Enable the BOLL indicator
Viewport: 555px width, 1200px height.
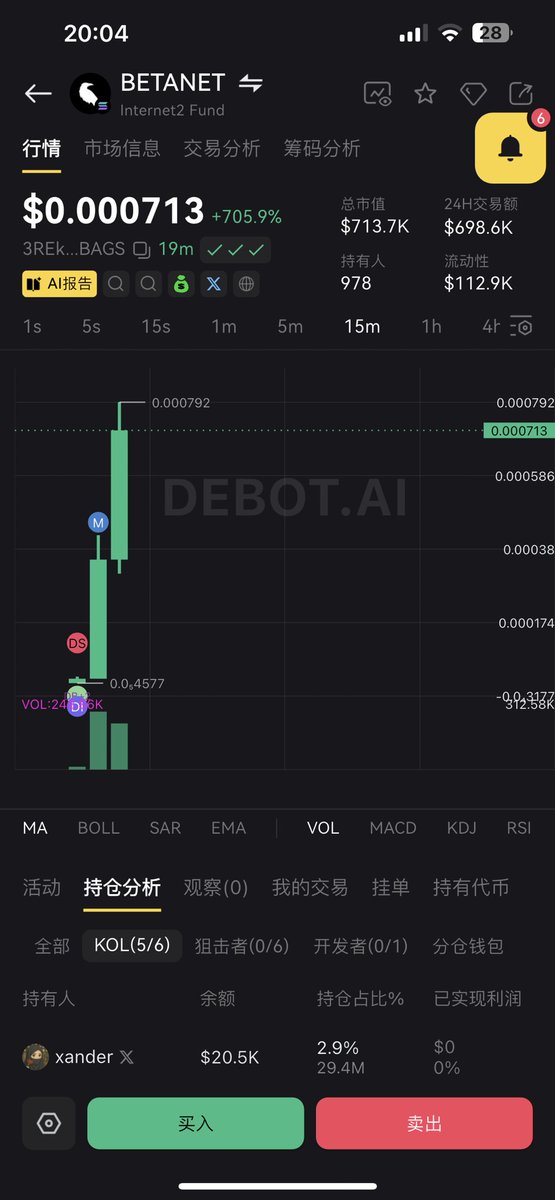click(x=98, y=828)
